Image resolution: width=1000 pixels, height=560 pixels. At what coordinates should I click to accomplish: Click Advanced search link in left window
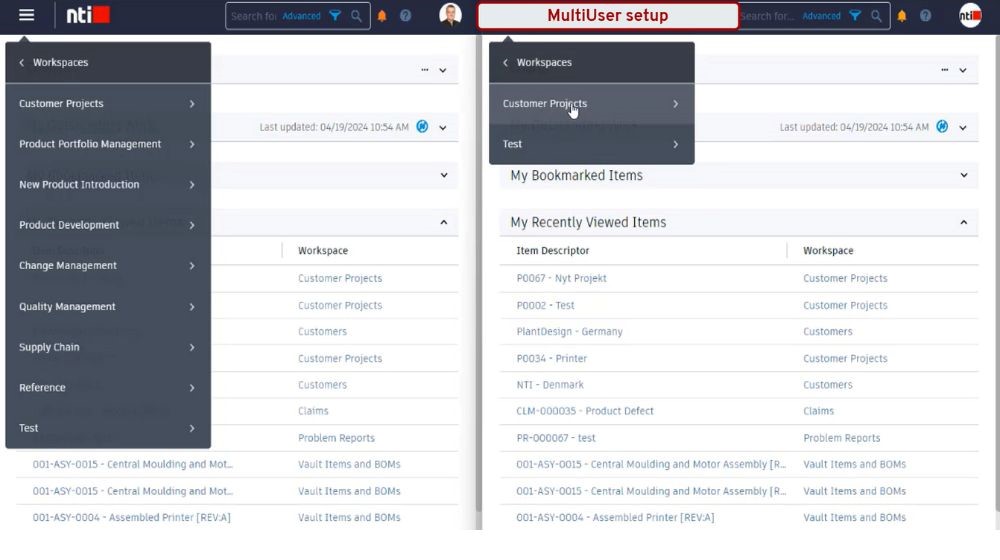pos(301,16)
